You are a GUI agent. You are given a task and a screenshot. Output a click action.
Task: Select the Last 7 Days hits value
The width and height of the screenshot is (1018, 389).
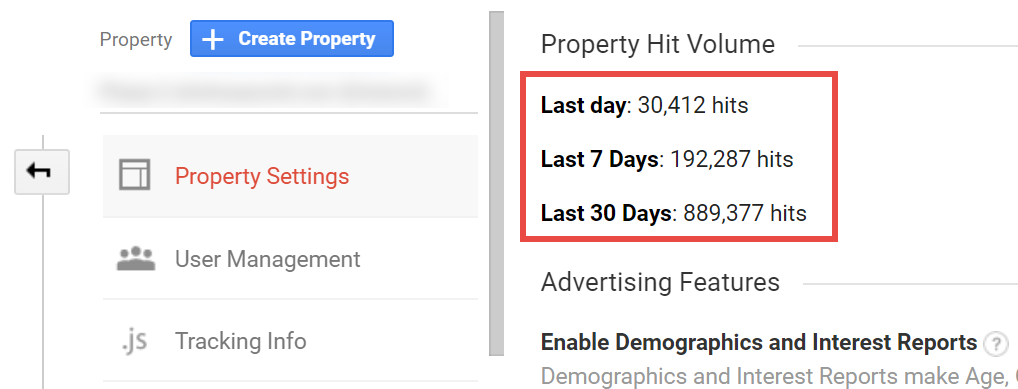[x=732, y=159]
